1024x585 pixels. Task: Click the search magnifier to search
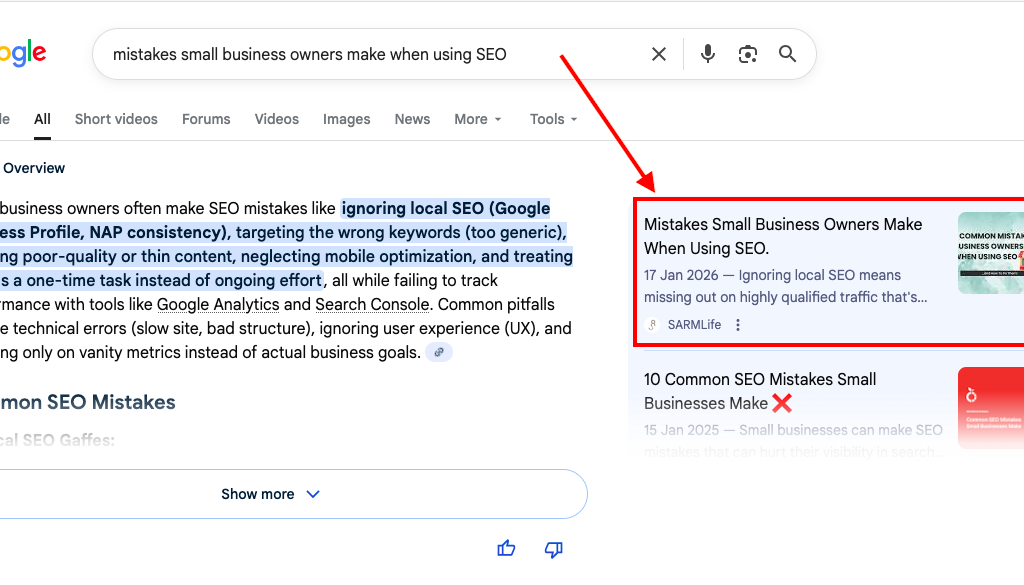tap(787, 54)
